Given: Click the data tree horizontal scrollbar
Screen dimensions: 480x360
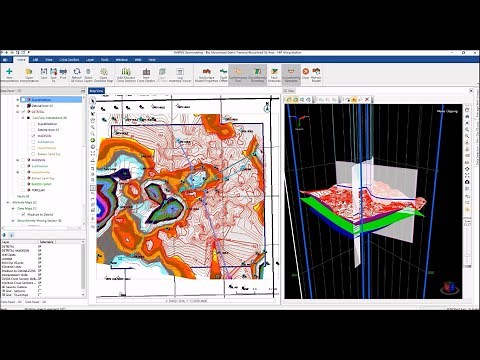Looking at the screenshot, I should 42,228.
